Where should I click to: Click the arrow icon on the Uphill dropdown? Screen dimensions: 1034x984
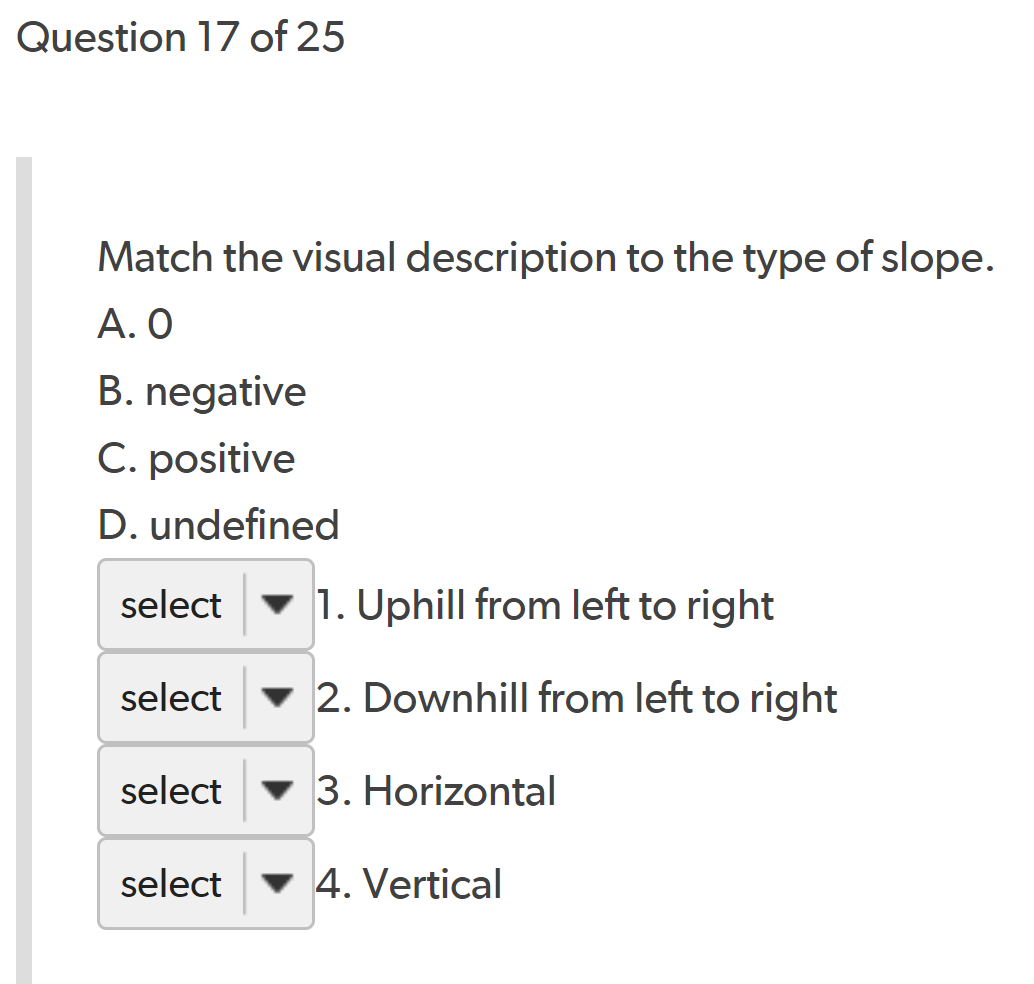click(x=276, y=604)
